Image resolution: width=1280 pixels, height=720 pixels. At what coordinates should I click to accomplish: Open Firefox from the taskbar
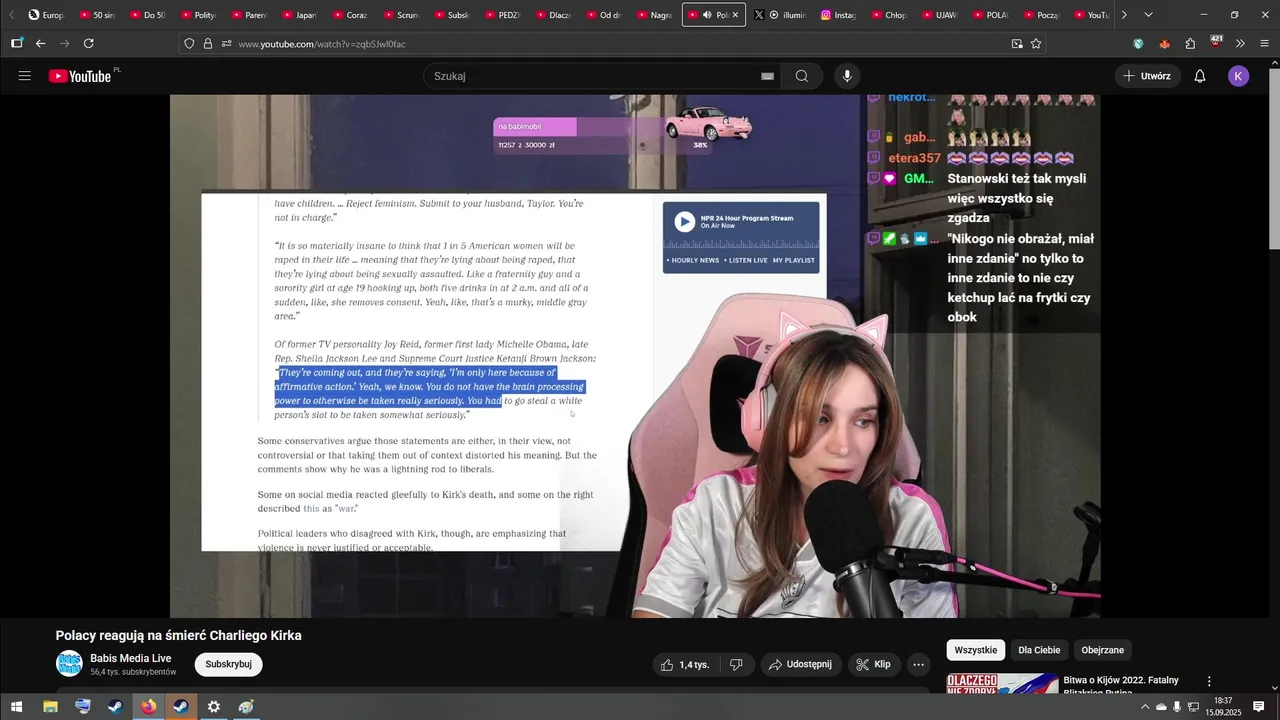click(149, 706)
